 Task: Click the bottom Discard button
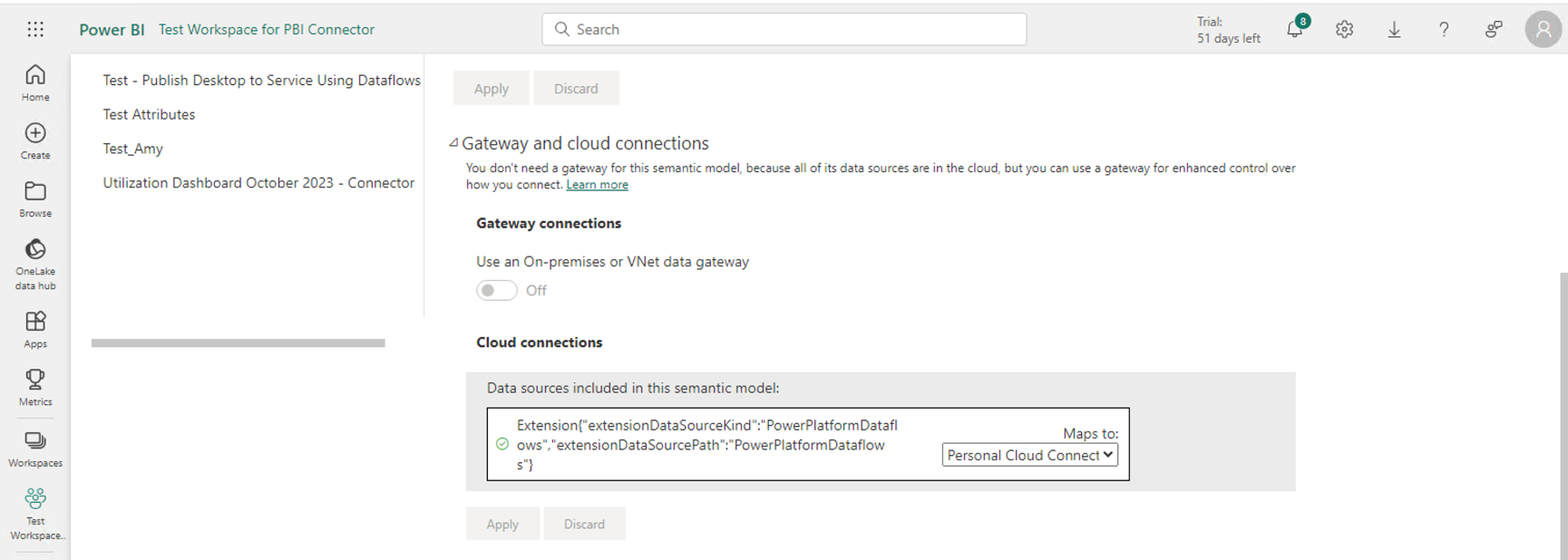point(584,524)
